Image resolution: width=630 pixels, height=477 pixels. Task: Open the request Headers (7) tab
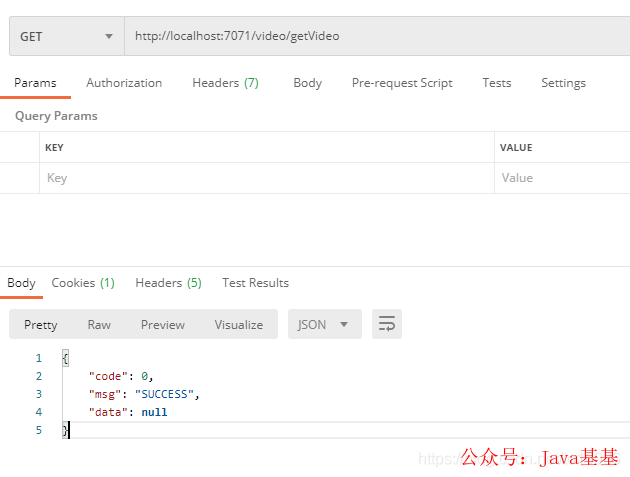[x=225, y=83]
